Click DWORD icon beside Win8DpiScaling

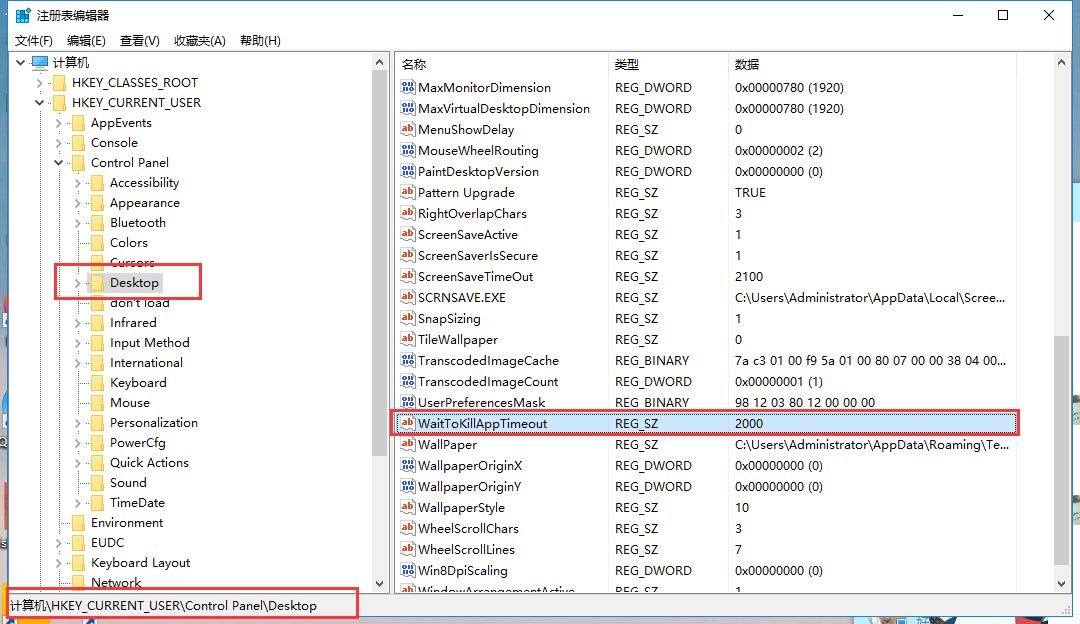click(408, 570)
